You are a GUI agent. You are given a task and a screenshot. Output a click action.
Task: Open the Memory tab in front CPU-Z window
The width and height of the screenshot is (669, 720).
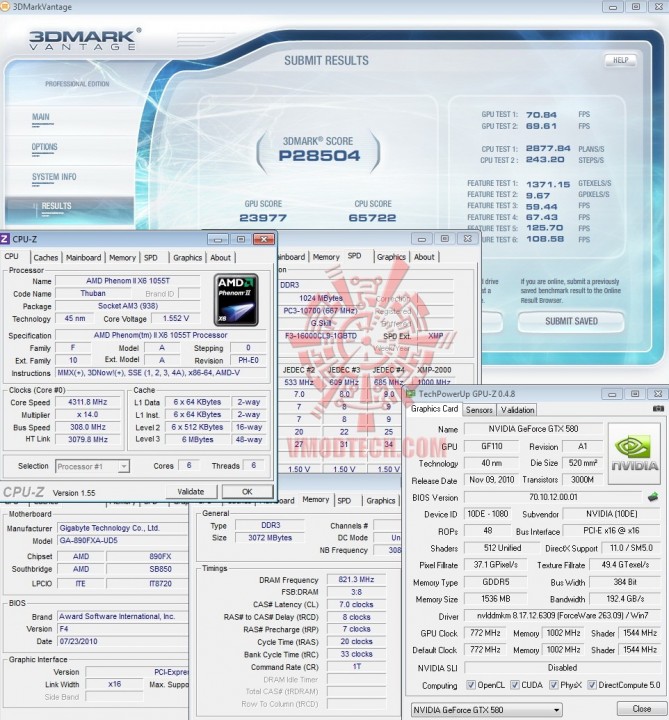pyautogui.click(x=122, y=258)
